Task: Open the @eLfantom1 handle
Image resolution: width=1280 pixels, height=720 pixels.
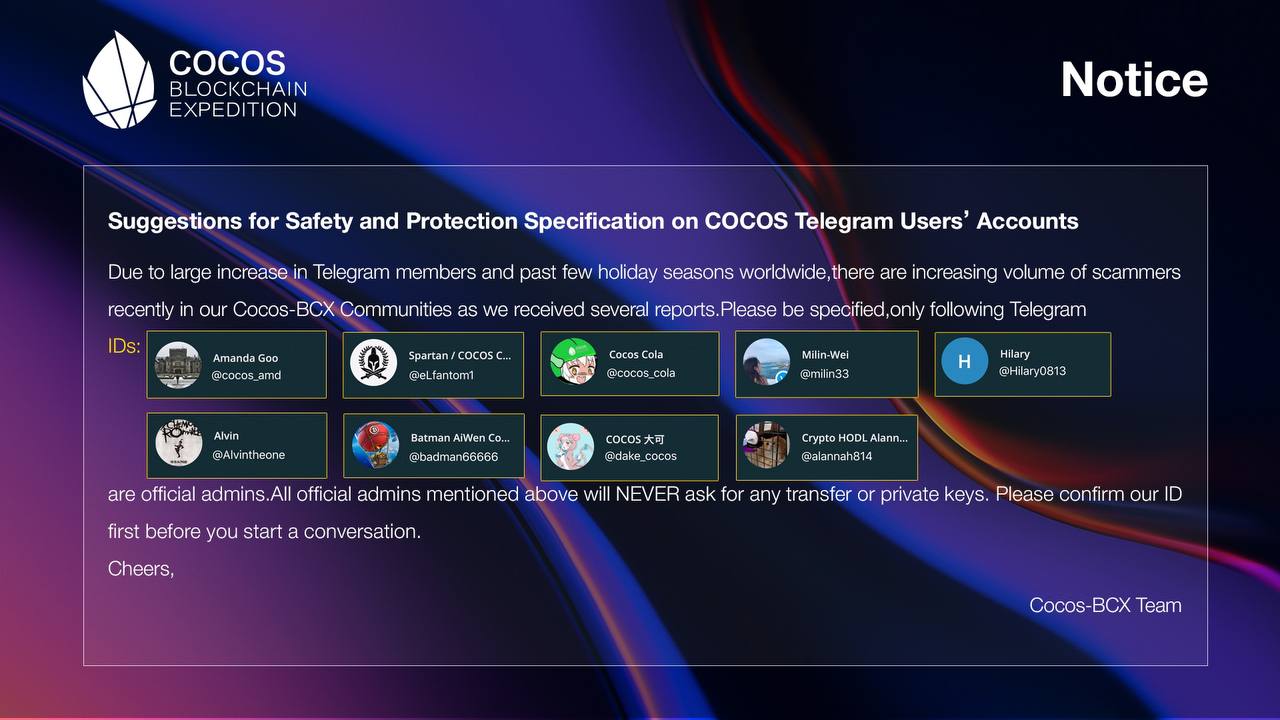Action: 441,375
